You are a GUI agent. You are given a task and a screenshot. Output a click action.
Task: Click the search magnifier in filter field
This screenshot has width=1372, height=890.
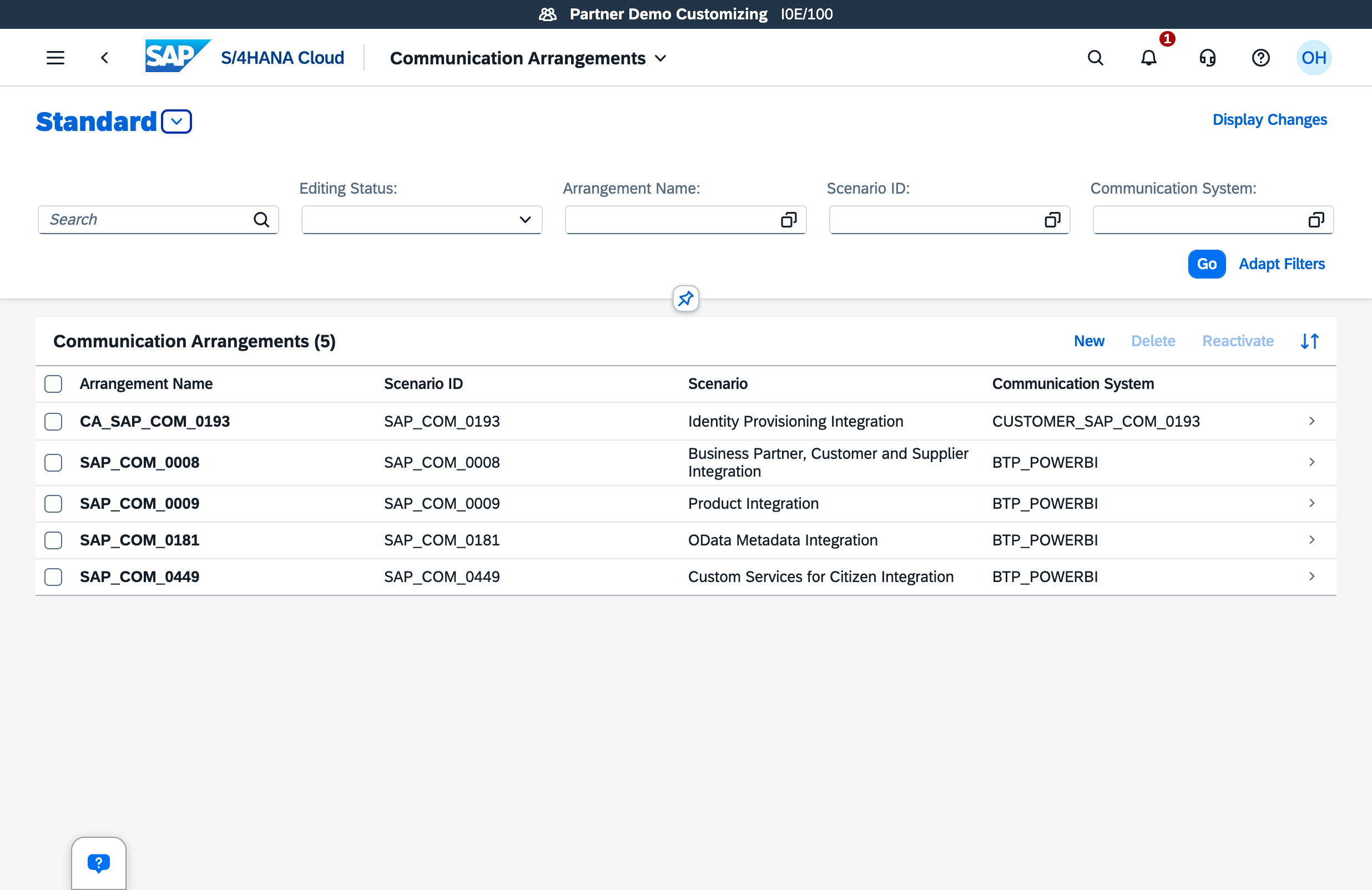(x=261, y=220)
